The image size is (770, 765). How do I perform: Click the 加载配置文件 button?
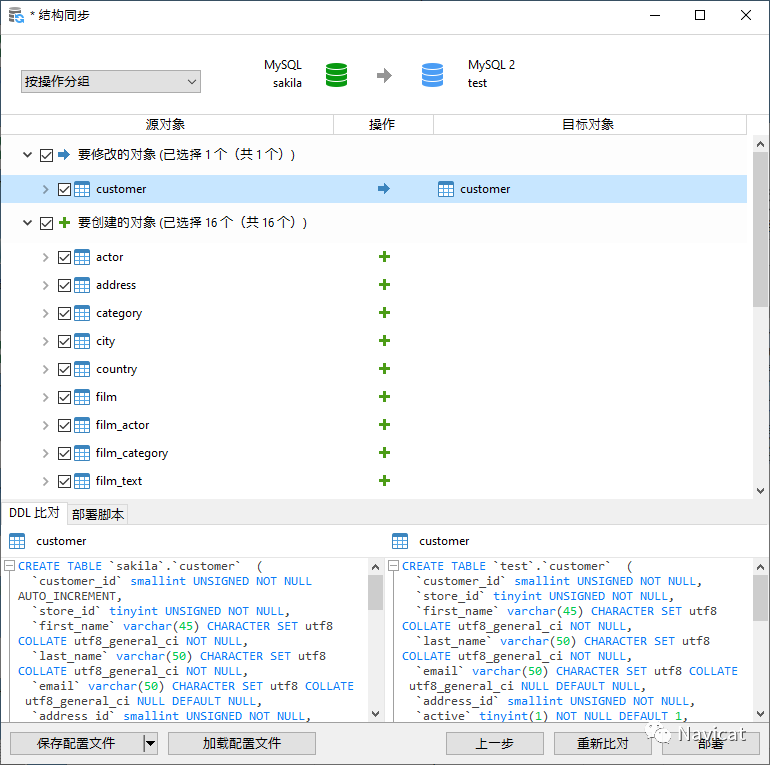(x=242, y=743)
